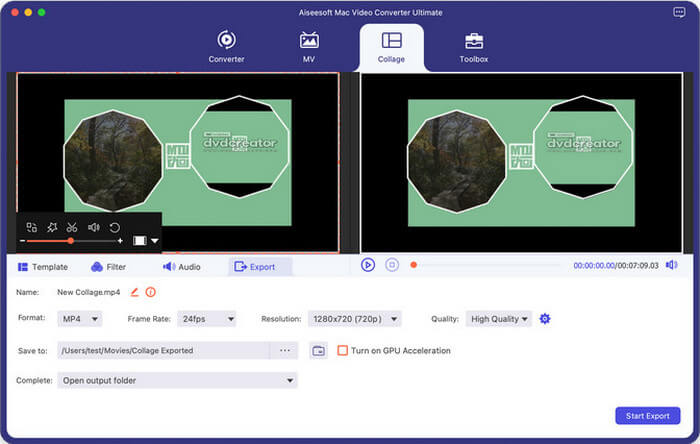
Task: Click the Save to path field
Action: point(163,351)
